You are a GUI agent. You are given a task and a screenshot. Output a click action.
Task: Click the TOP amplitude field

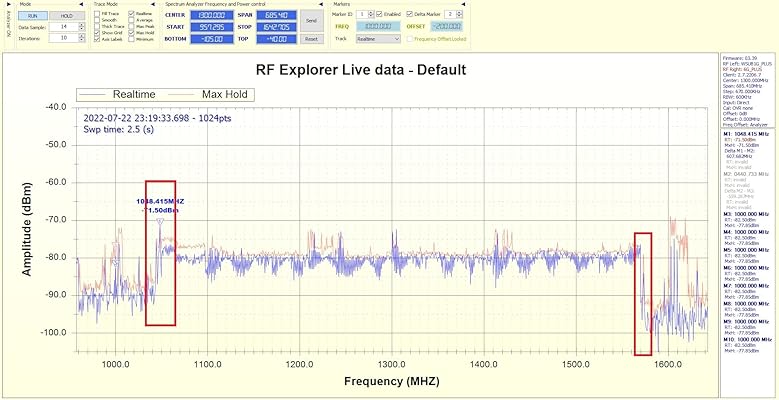click(276, 39)
